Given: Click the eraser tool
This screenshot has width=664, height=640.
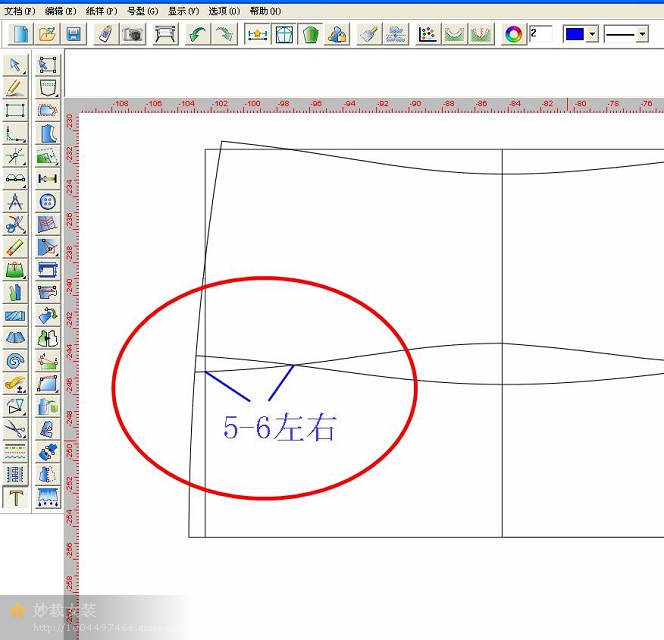Looking at the screenshot, I should pos(15,247).
